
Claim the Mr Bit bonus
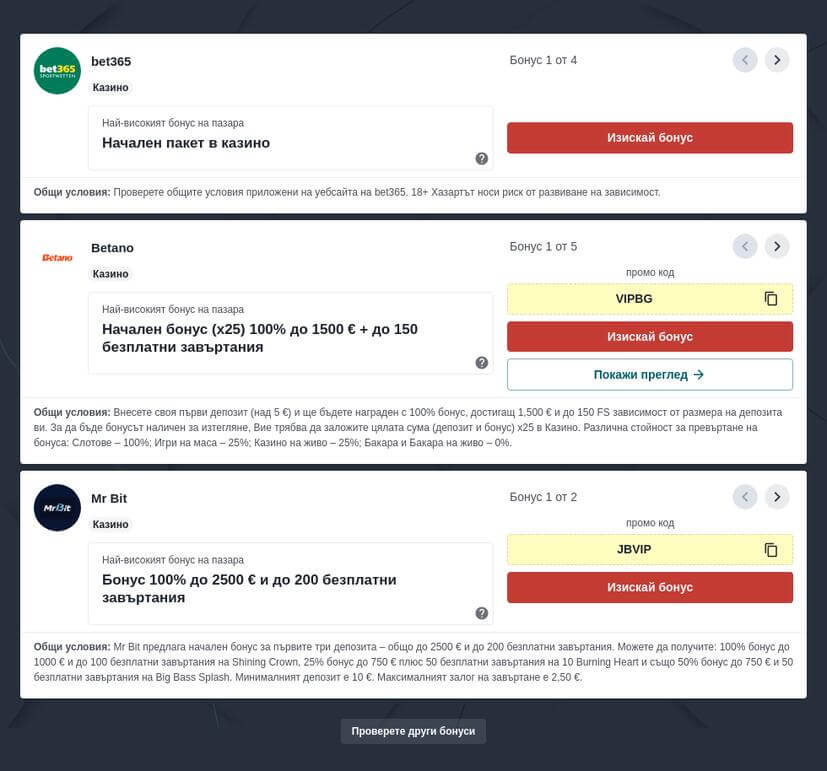point(649,587)
